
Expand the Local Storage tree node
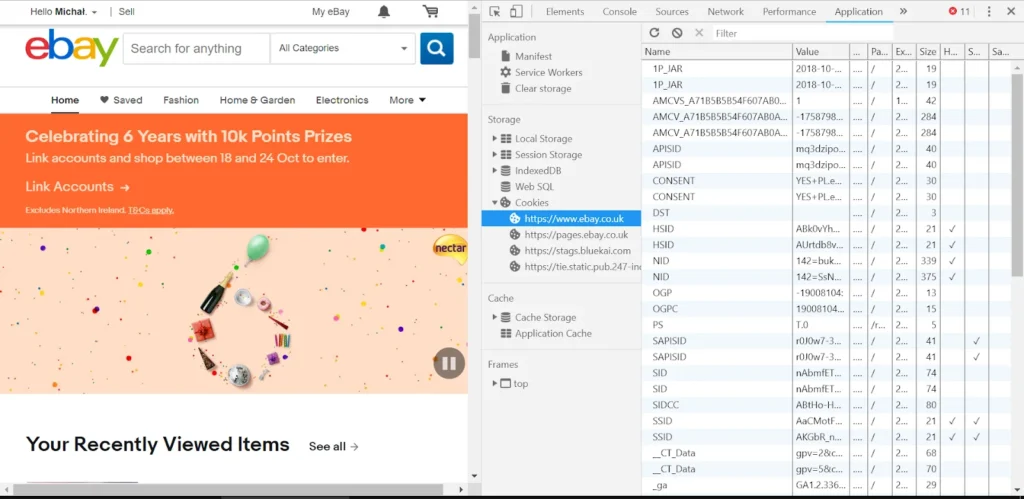click(x=494, y=139)
